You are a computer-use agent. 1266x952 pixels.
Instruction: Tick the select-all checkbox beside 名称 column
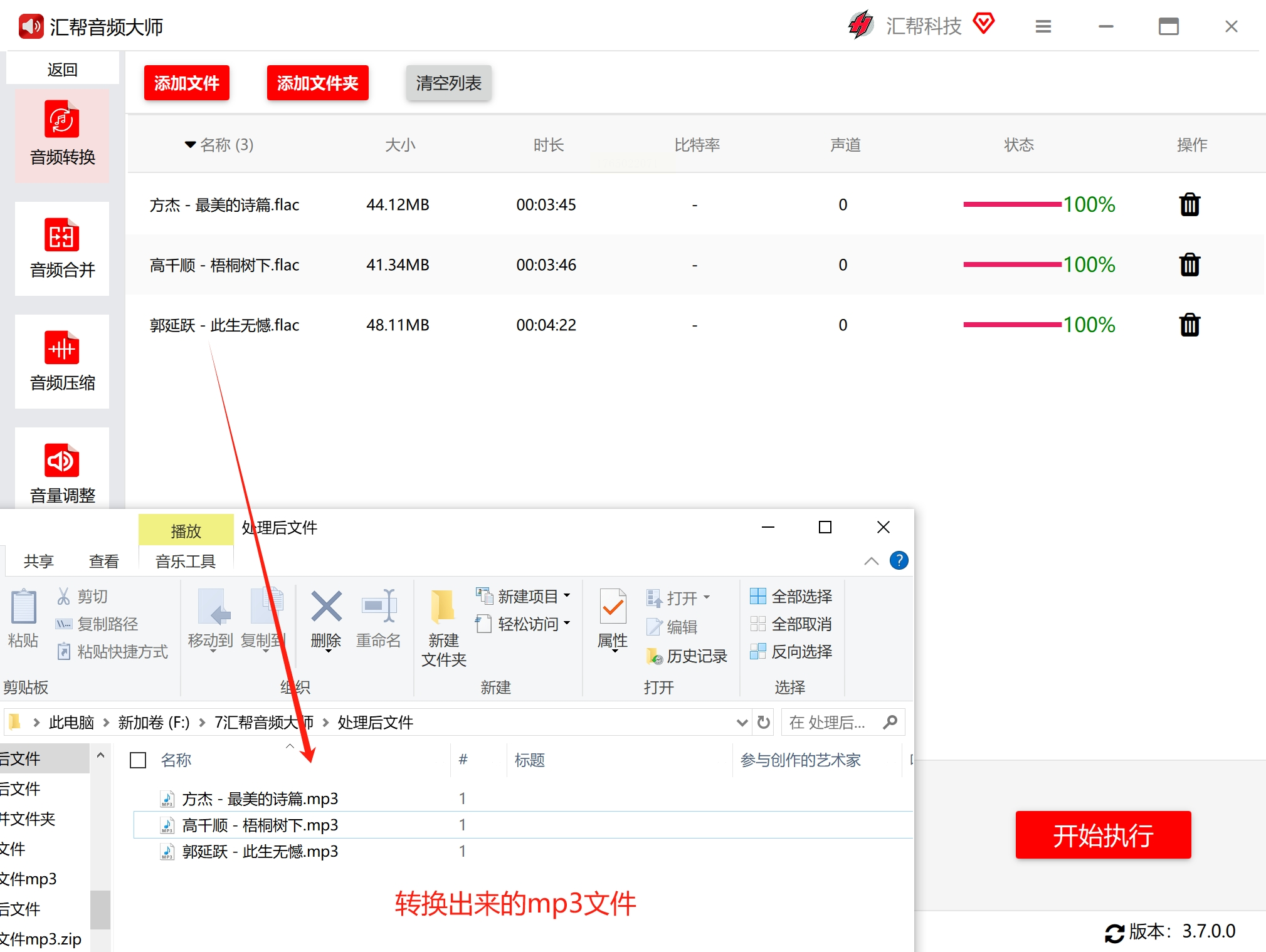pos(138,760)
